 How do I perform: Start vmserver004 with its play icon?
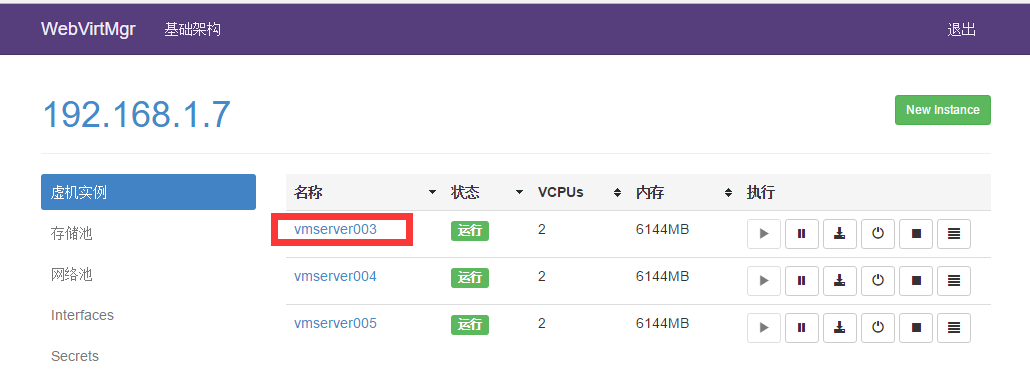[x=763, y=281]
